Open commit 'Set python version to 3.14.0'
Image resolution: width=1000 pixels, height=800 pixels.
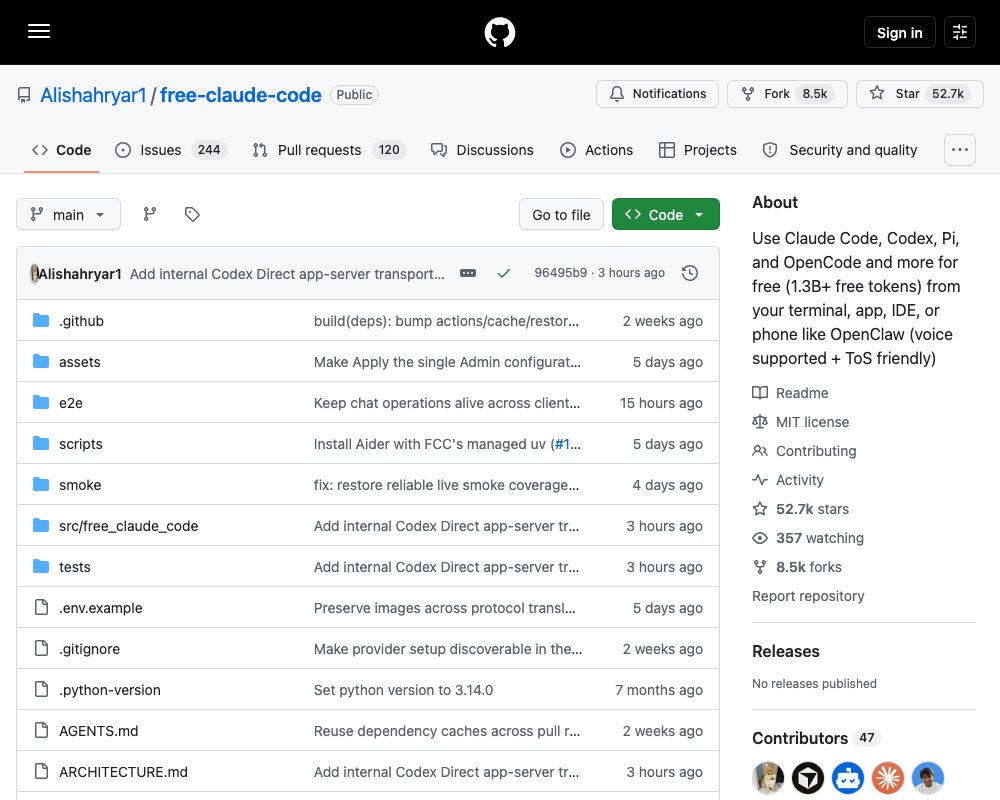pyautogui.click(x=403, y=690)
